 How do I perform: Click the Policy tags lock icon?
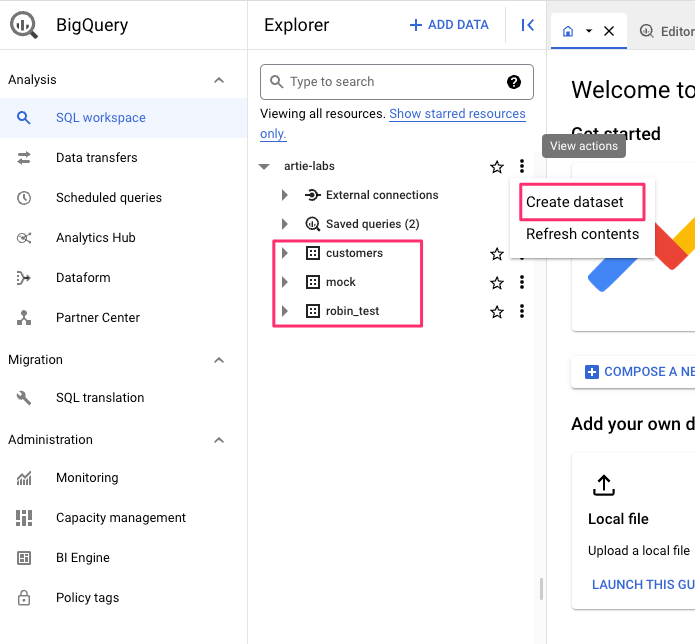(24, 597)
